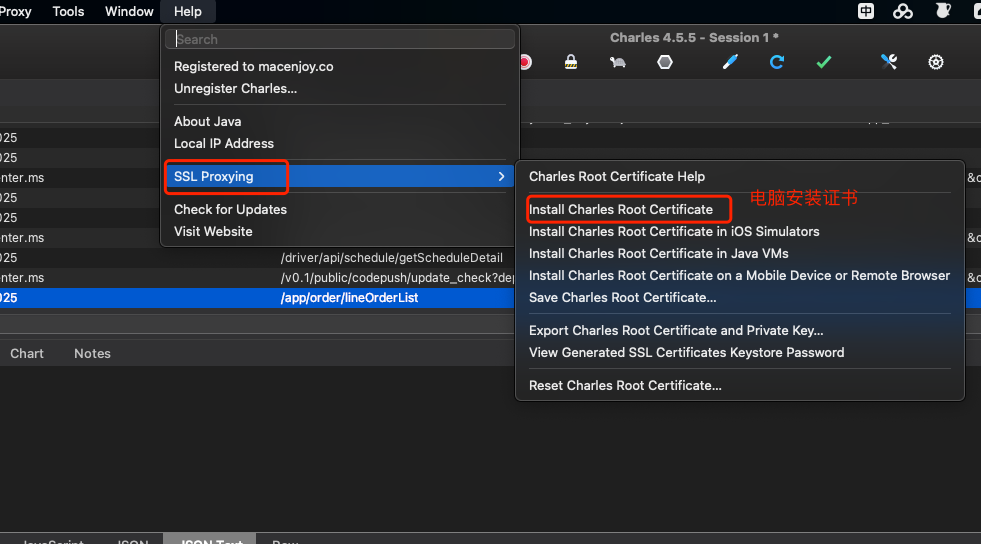
Task: Select Local IP Address
Action: [224, 143]
